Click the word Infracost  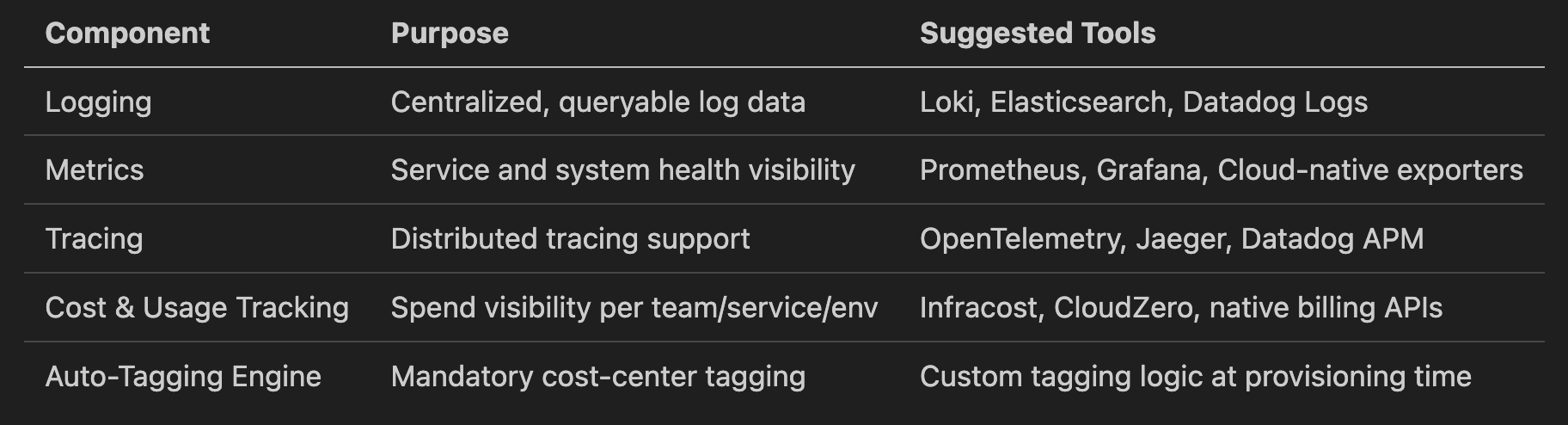click(978, 308)
